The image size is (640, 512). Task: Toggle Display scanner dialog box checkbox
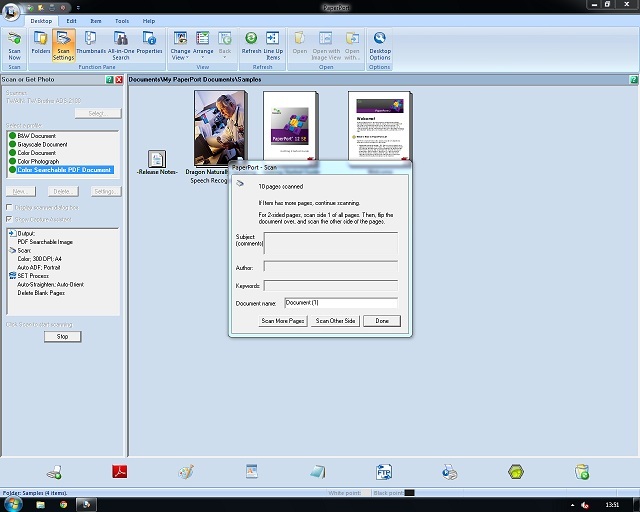coord(9,207)
